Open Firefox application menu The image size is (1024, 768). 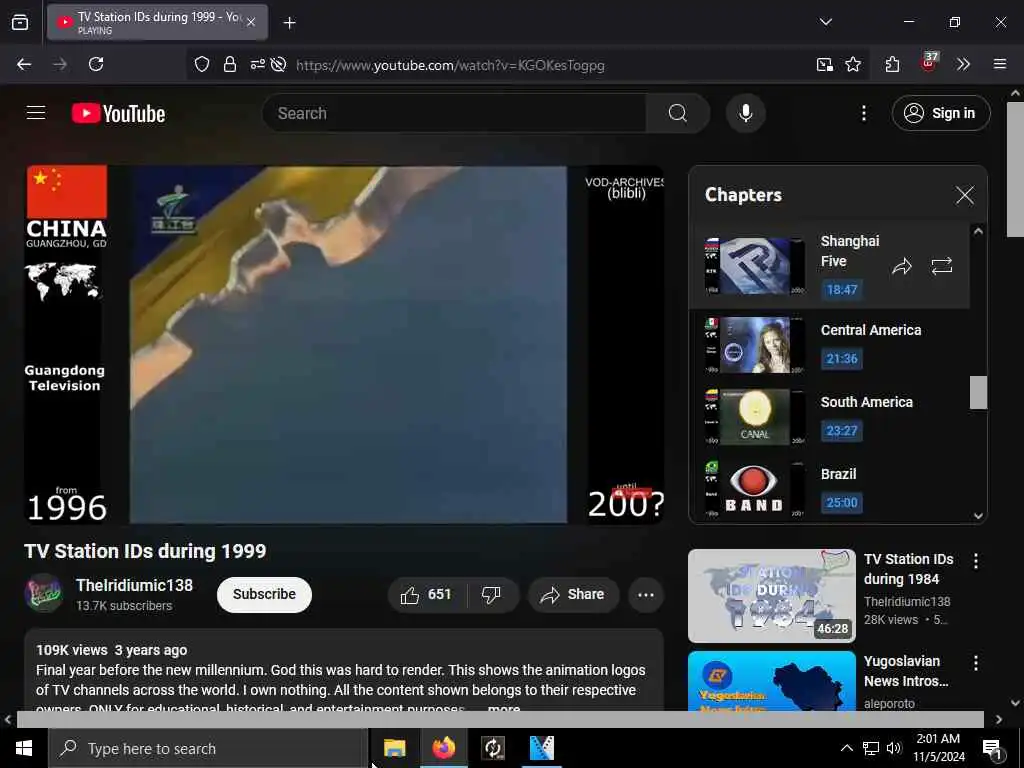(999, 64)
